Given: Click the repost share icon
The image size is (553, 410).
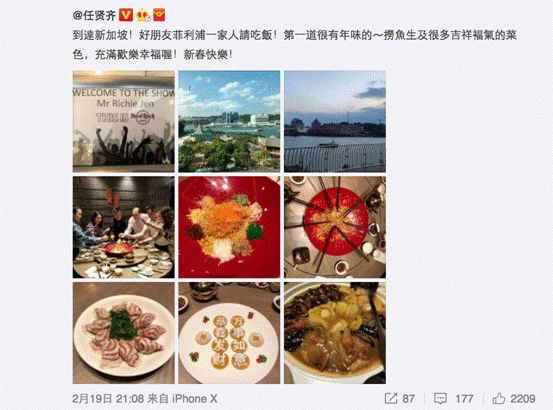Looking at the screenshot, I should (391, 399).
